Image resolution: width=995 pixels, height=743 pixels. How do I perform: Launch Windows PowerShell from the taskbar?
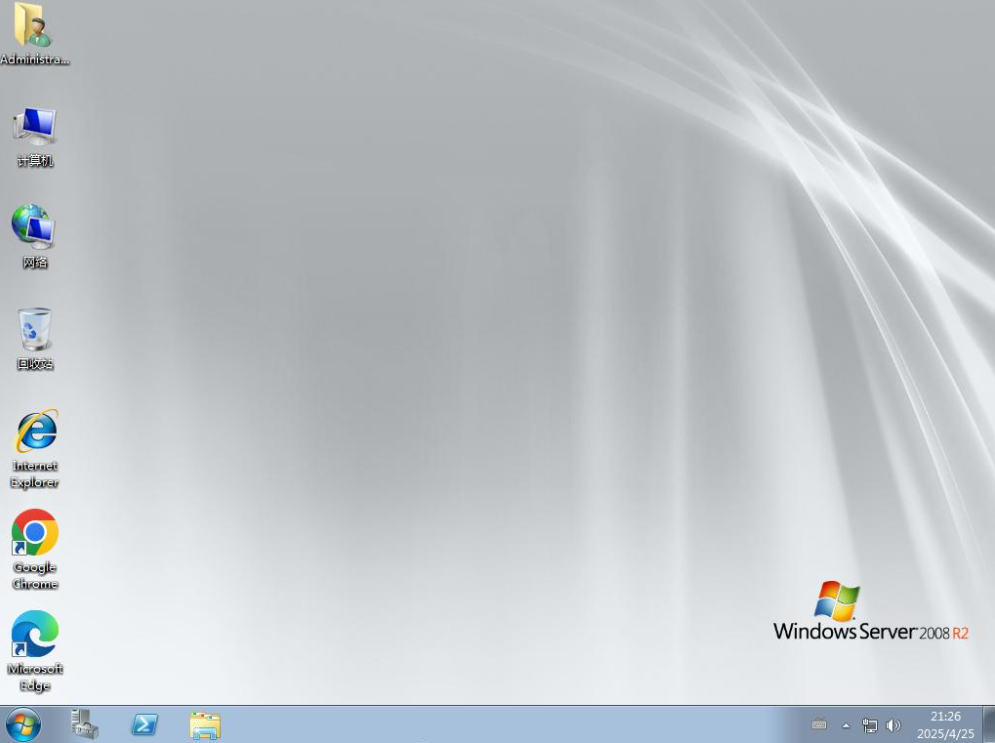[145, 725]
